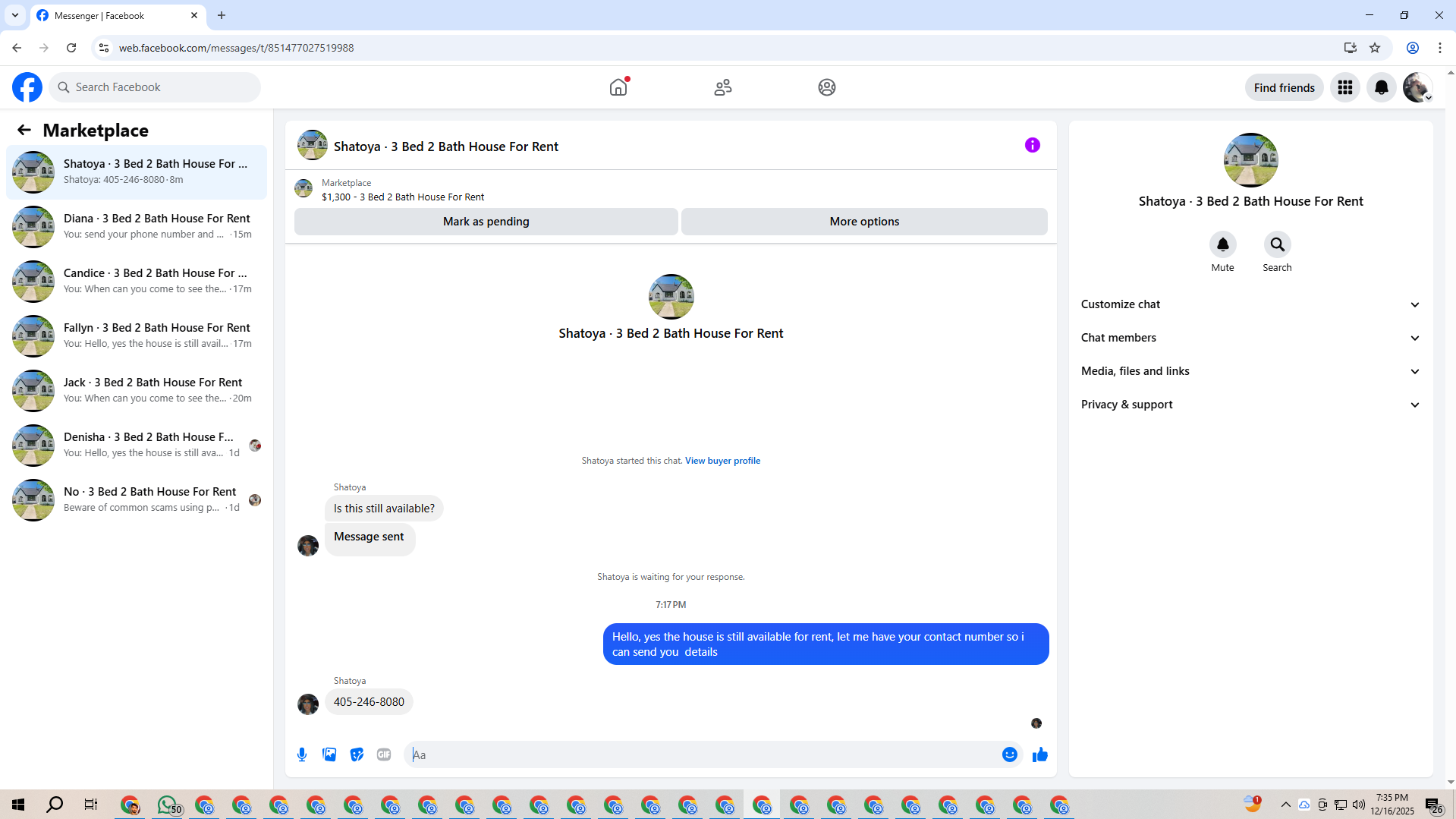The height and width of the screenshot is (819, 1456).
Task: Go to the Home feed icon
Action: [x=618, y=87]
